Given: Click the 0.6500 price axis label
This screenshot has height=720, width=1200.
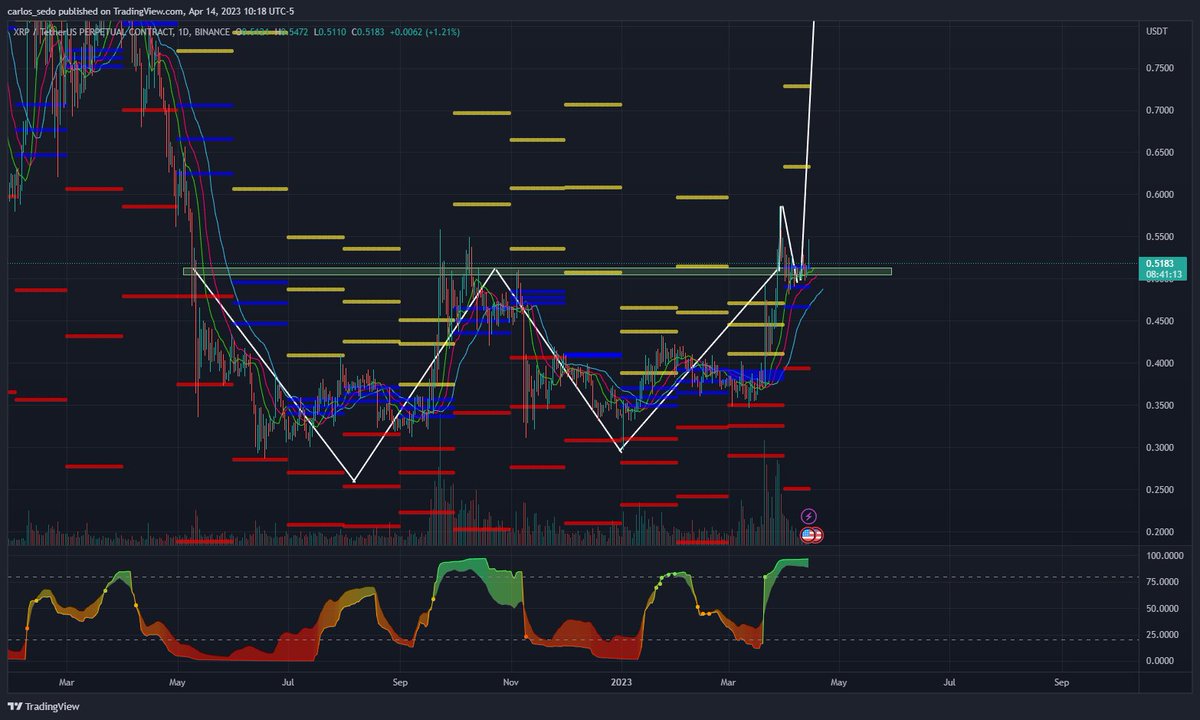Looking at the screenshot, I should coord(1160,152).
